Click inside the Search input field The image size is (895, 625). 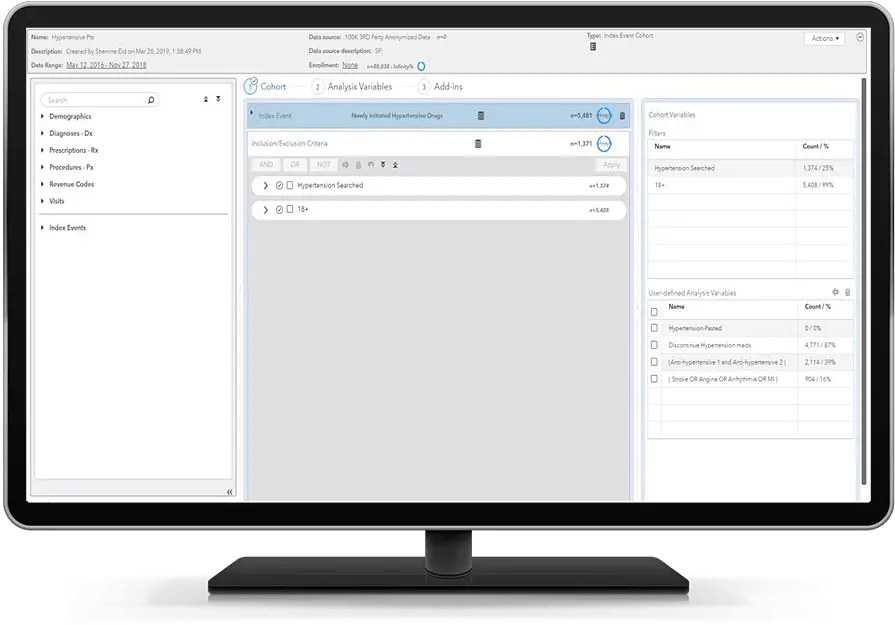[100, 100]
